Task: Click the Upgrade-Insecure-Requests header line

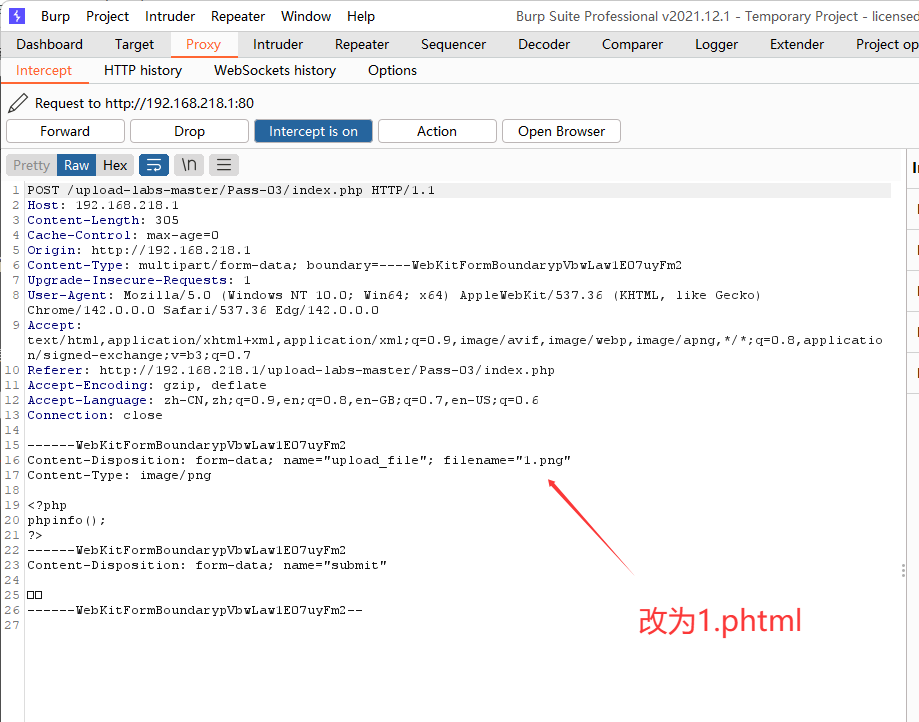Action: coord(139,280)
